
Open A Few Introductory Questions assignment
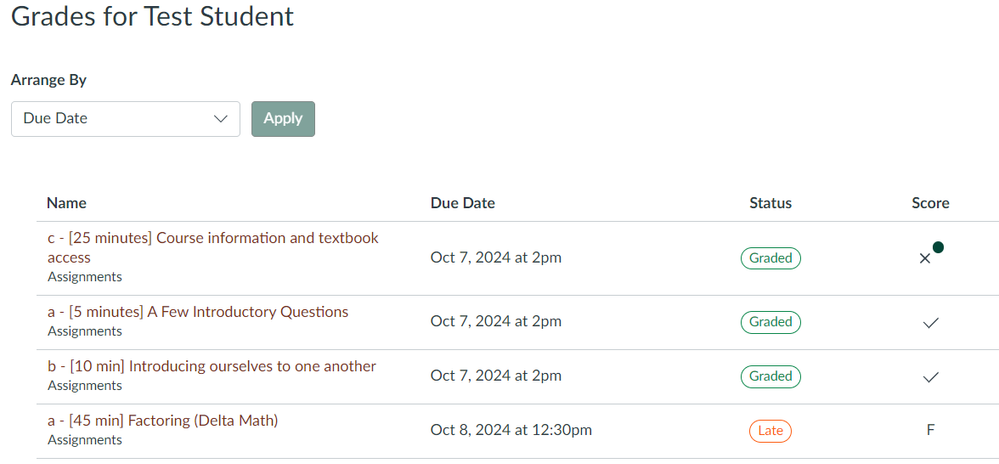point(198,312)
